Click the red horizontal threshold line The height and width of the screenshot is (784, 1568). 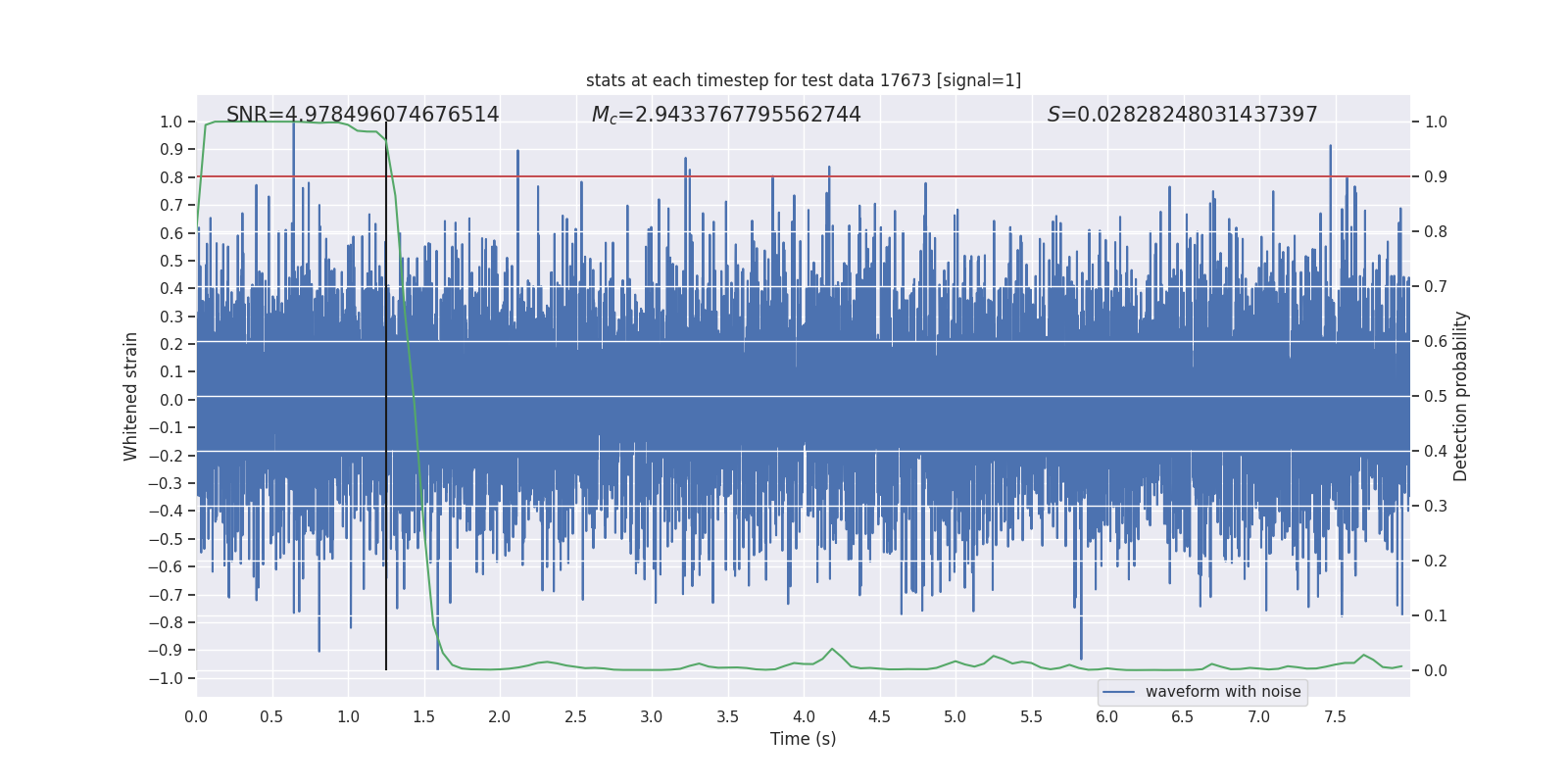pos(804,176)
